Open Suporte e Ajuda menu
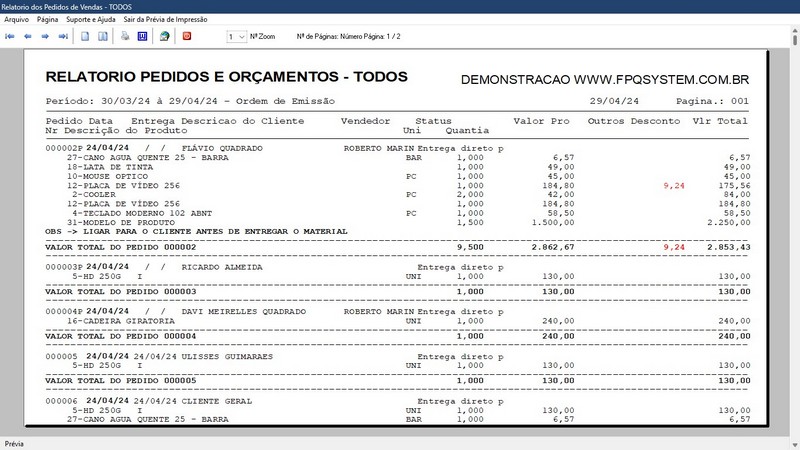This screenshot has width=800, height=450. pyautogui.click(x=91, y=19)
